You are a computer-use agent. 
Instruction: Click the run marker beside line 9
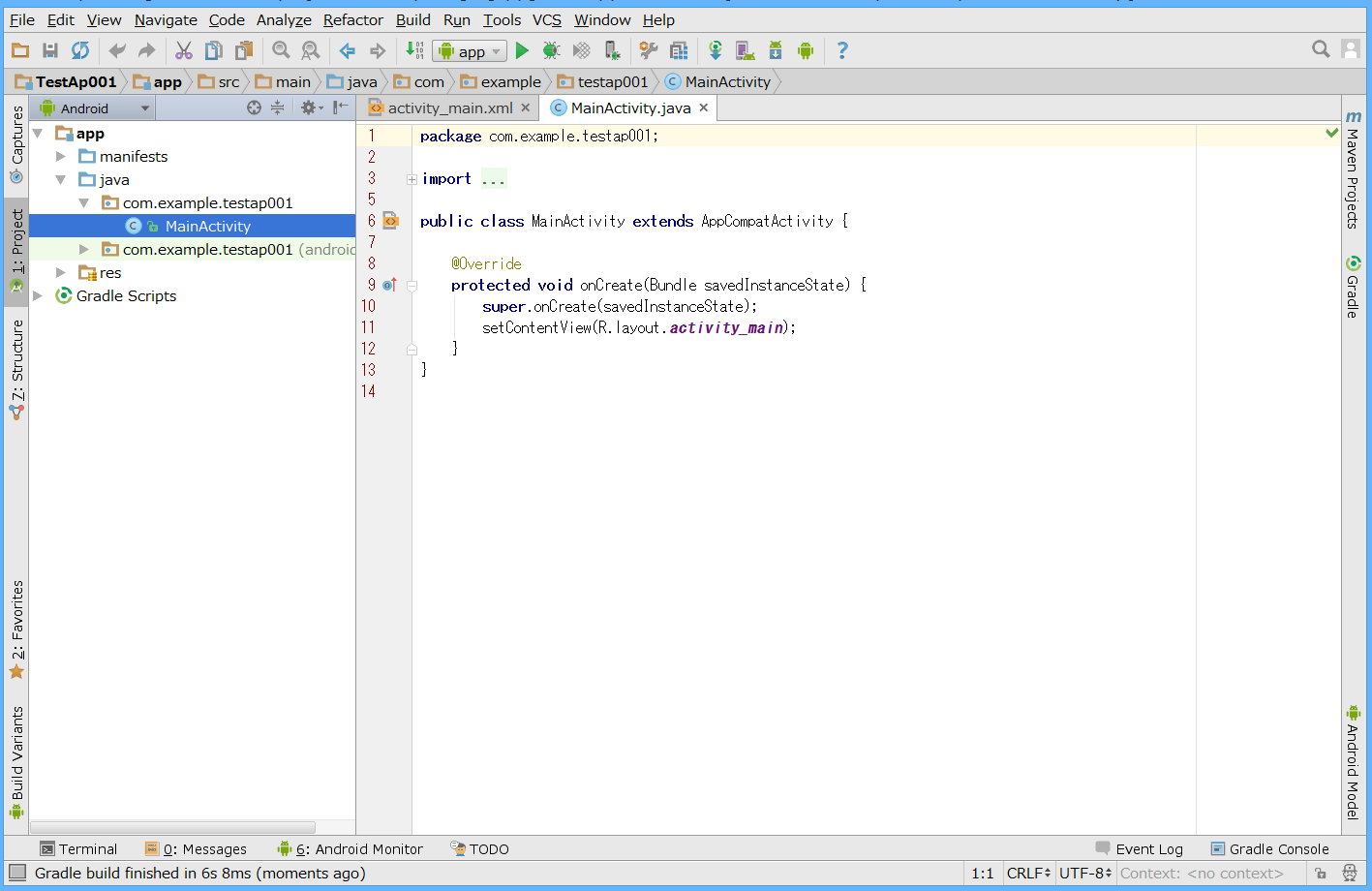[388, 284]
